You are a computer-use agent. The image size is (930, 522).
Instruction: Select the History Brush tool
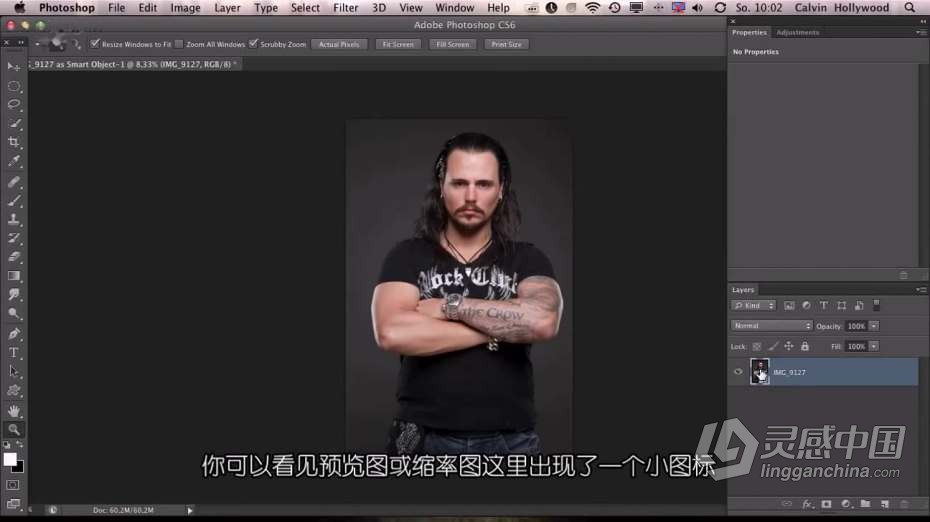14,238
